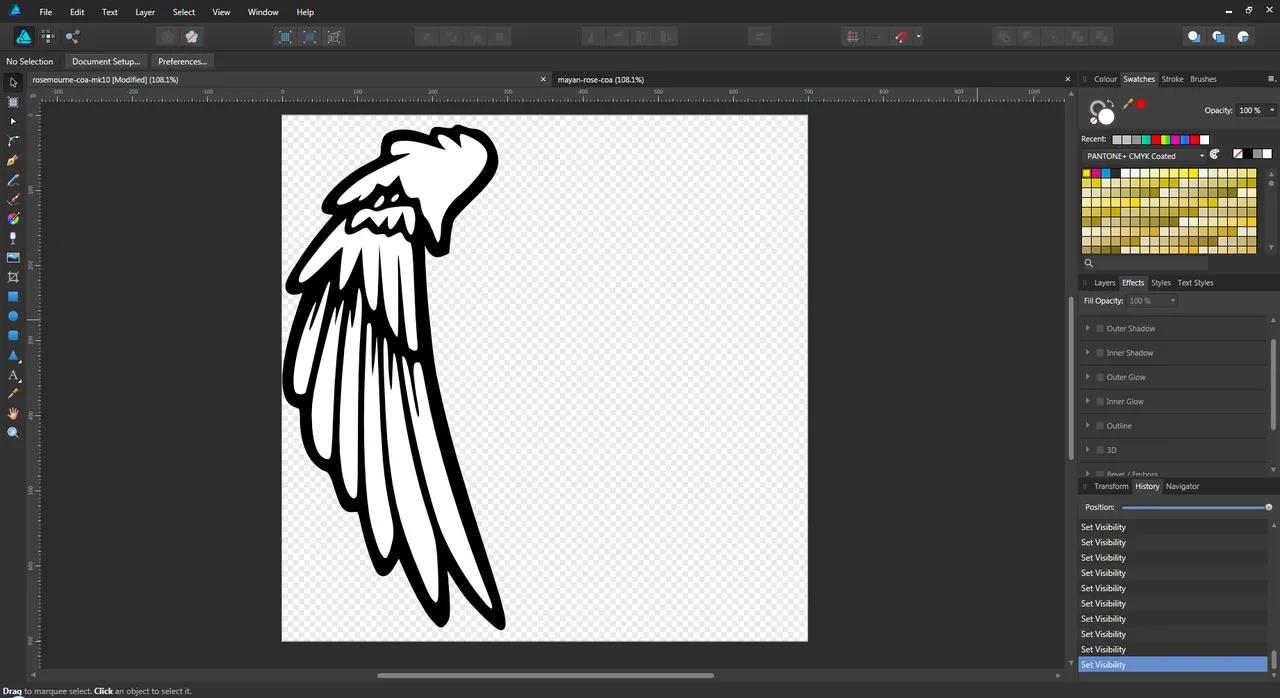Select the Rounded Rectangle tool
The height and width of the screenshot is (698, 1280).
[x=13, y=336]
